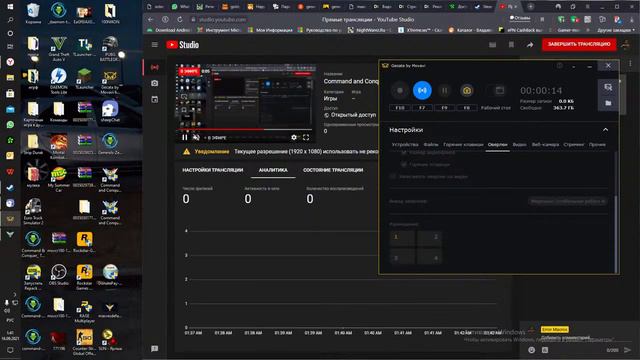Open the Webcam sidebar icon in Studio
Image resolution: width=640 pixels, height=360 pixels.
[x=155, y=83]
